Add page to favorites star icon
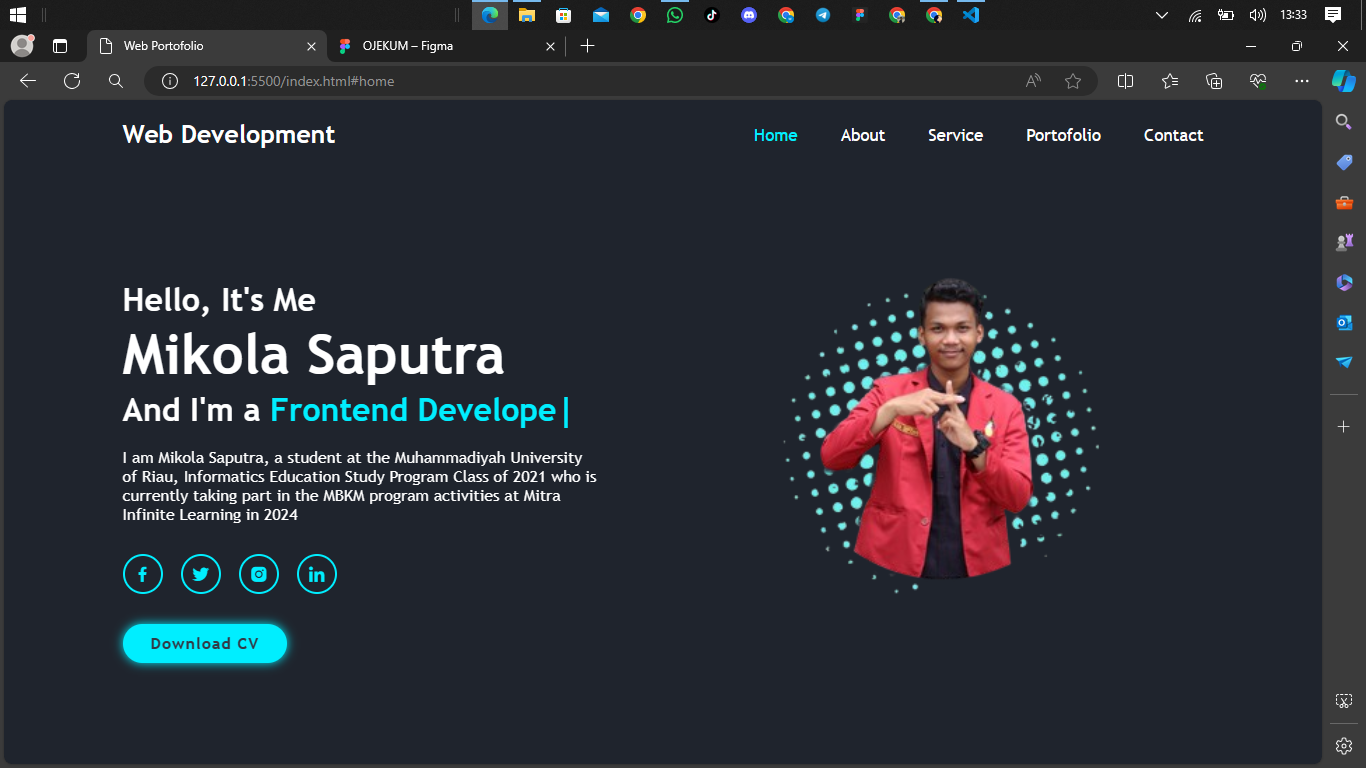This screenshot has height=768, width=1366. [x=1073, y=81]
